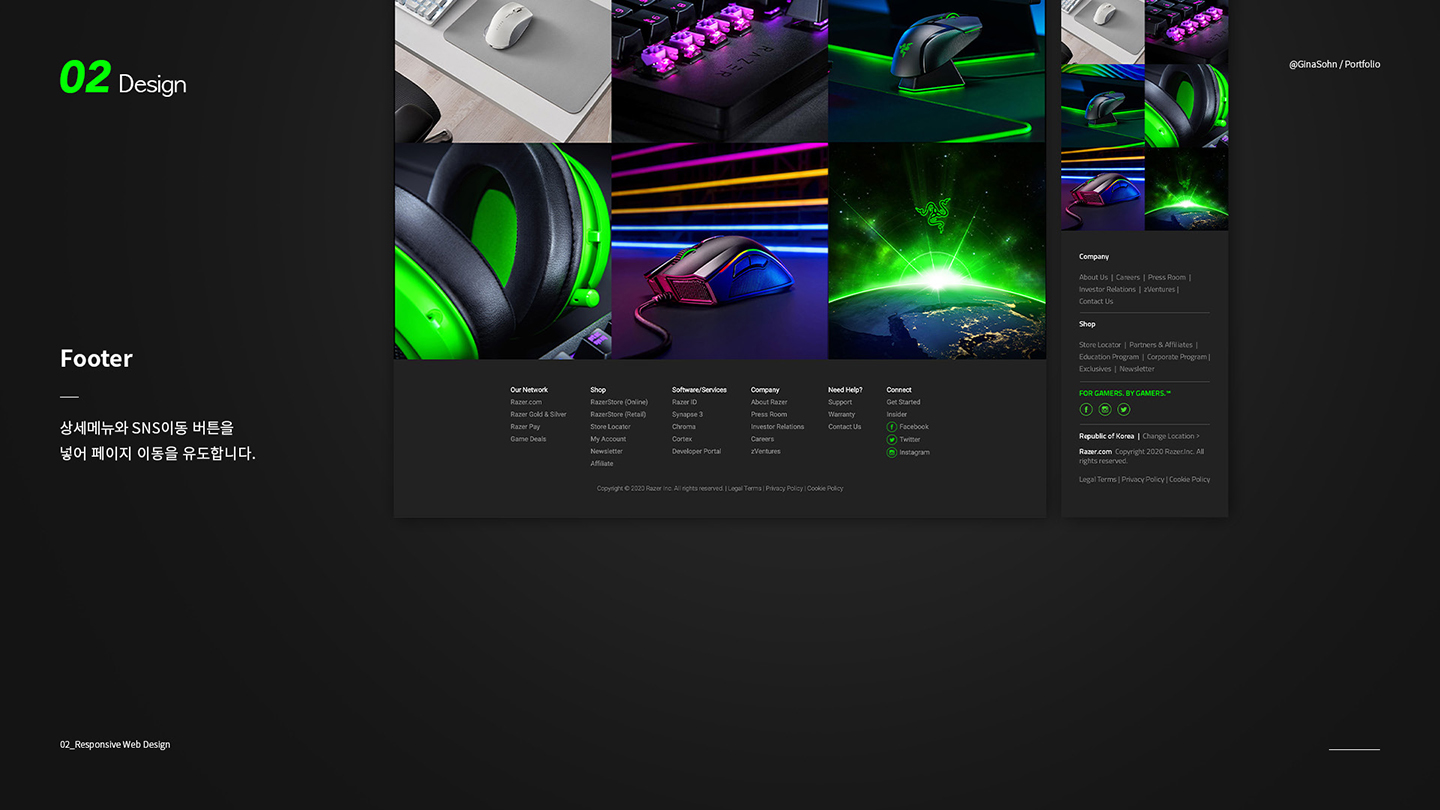Click the Facebook icon in the footer
Image resolution: width=1440 pixels, height=810 pixels.
tap(891, 426)
